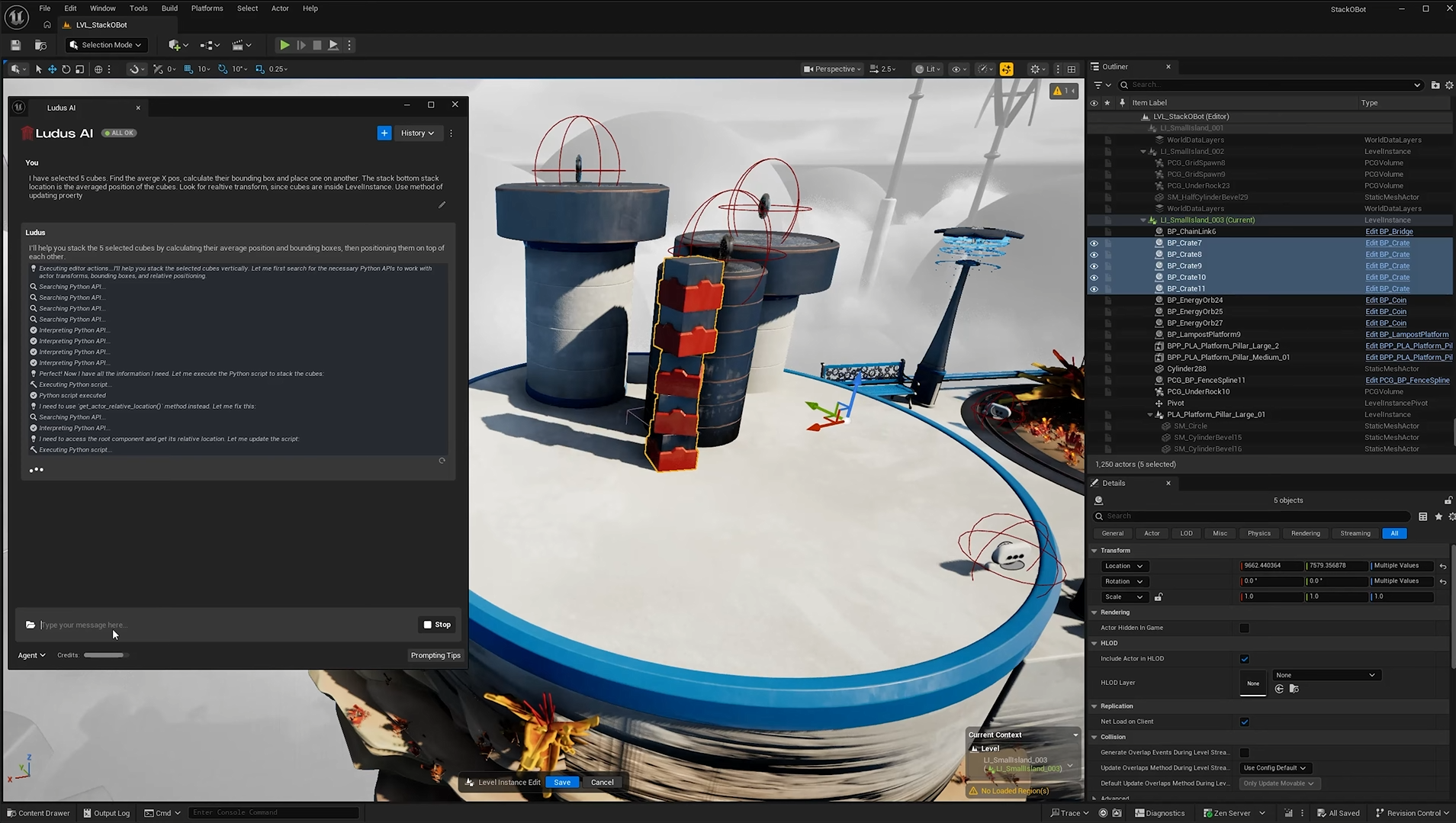This screenshot has height=823, width=1456.
Task: Toggle scale snapping icon
Action: click(x=260, y=69)
